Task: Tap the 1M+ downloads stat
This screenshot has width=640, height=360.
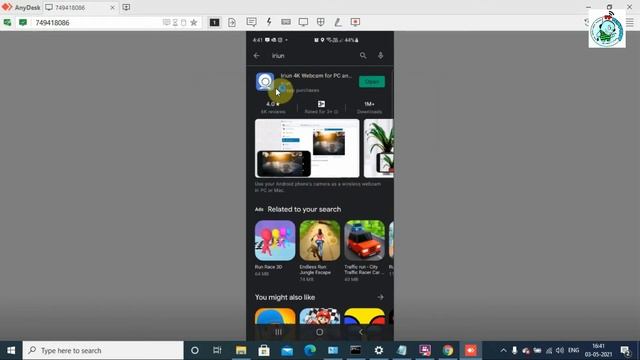Action: point(369,104)
